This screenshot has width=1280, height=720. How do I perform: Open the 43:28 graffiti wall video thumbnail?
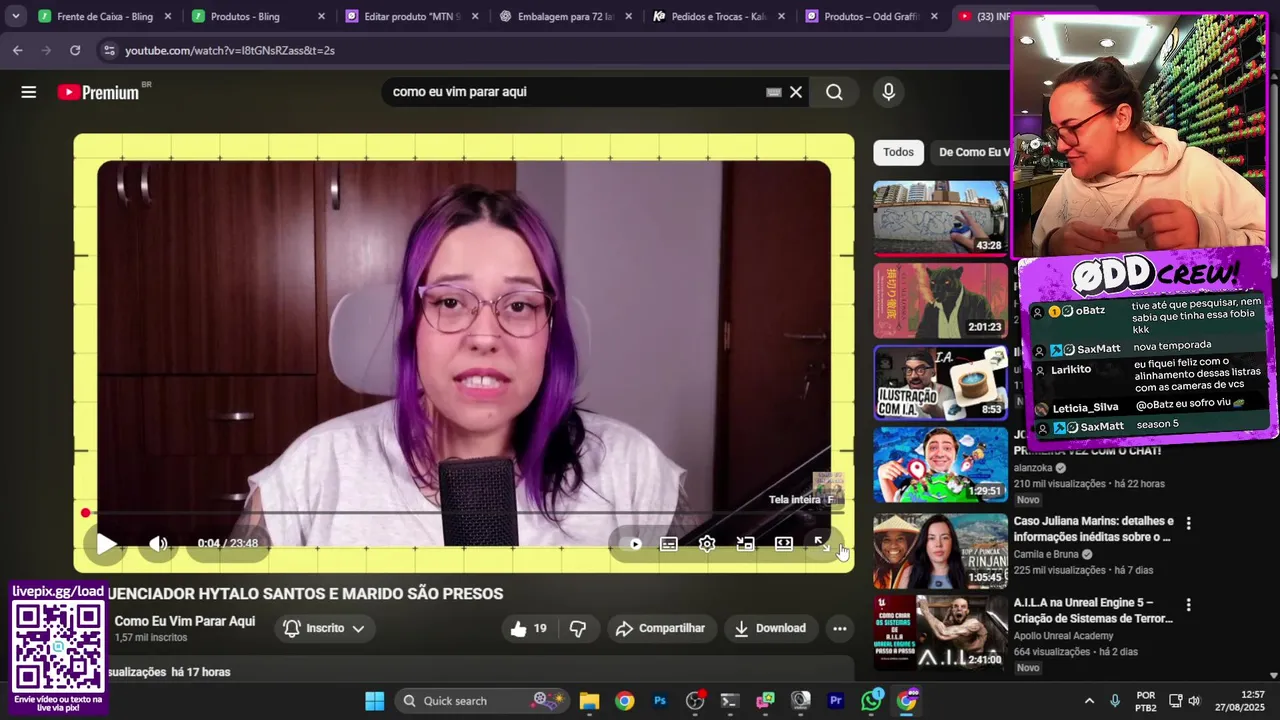(940, 218)
